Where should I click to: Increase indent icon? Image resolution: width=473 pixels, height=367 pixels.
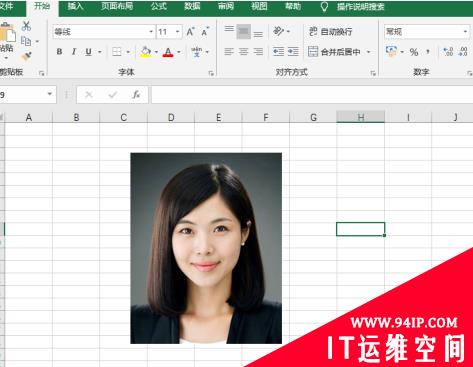point(293,52)
